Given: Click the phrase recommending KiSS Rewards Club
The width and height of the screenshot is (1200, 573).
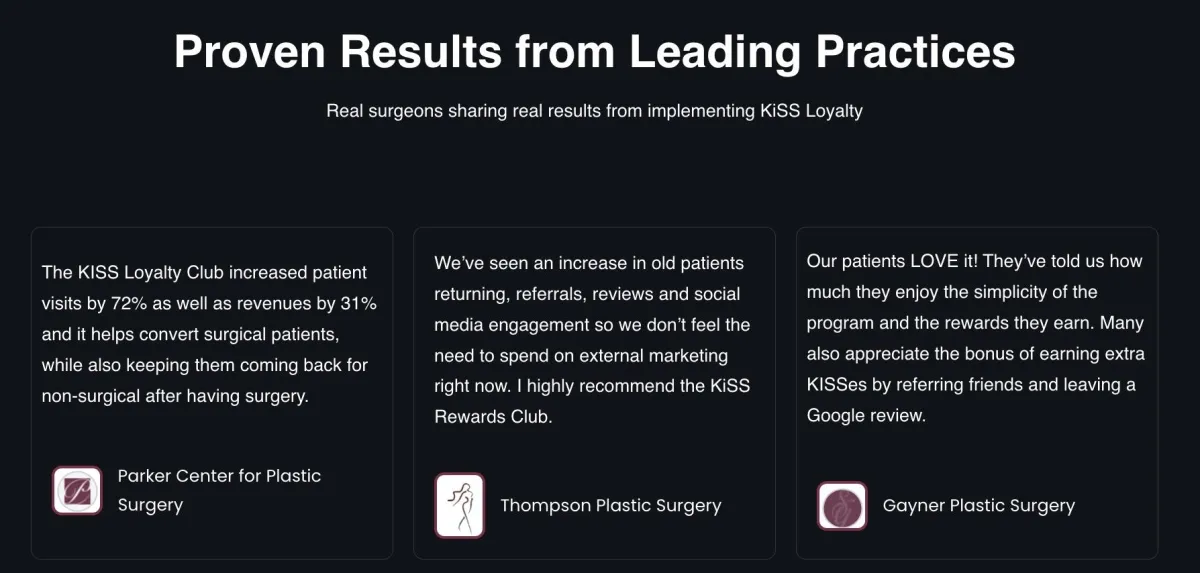Looking at the screenshot, I should (x=592, y=401).
